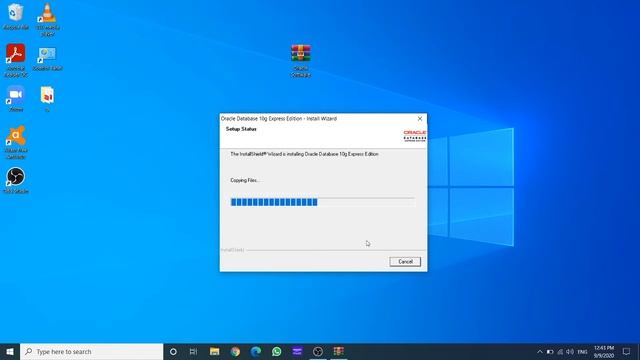Select the VLC media player desktop shortcut
The width and height of the screenshot is (640, 360).
tap(47, 20)
